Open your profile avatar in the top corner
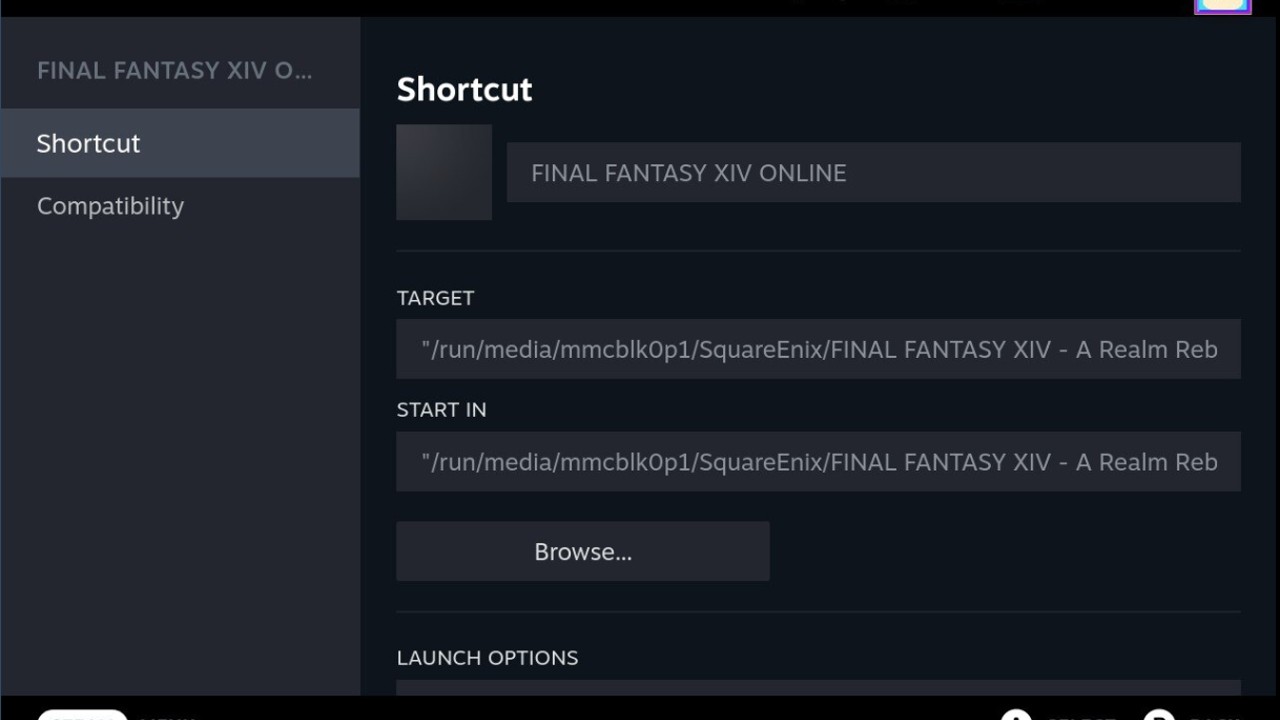The width and height of the screenshot is (1280, 720). pos(1222,7)
